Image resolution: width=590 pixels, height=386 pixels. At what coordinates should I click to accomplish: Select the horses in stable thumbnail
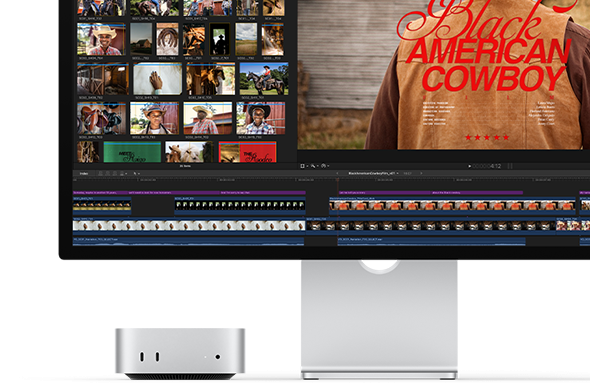point(211,79)
